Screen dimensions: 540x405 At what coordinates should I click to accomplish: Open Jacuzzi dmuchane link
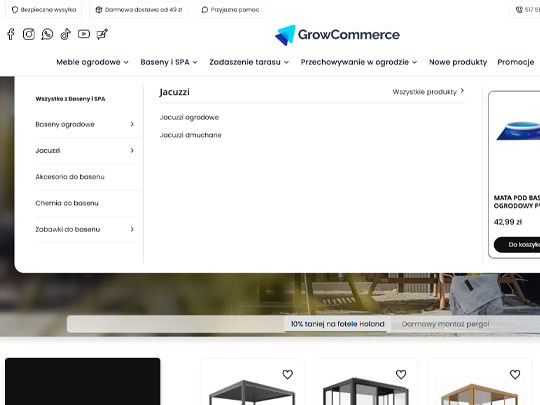[x=190, y=135]
